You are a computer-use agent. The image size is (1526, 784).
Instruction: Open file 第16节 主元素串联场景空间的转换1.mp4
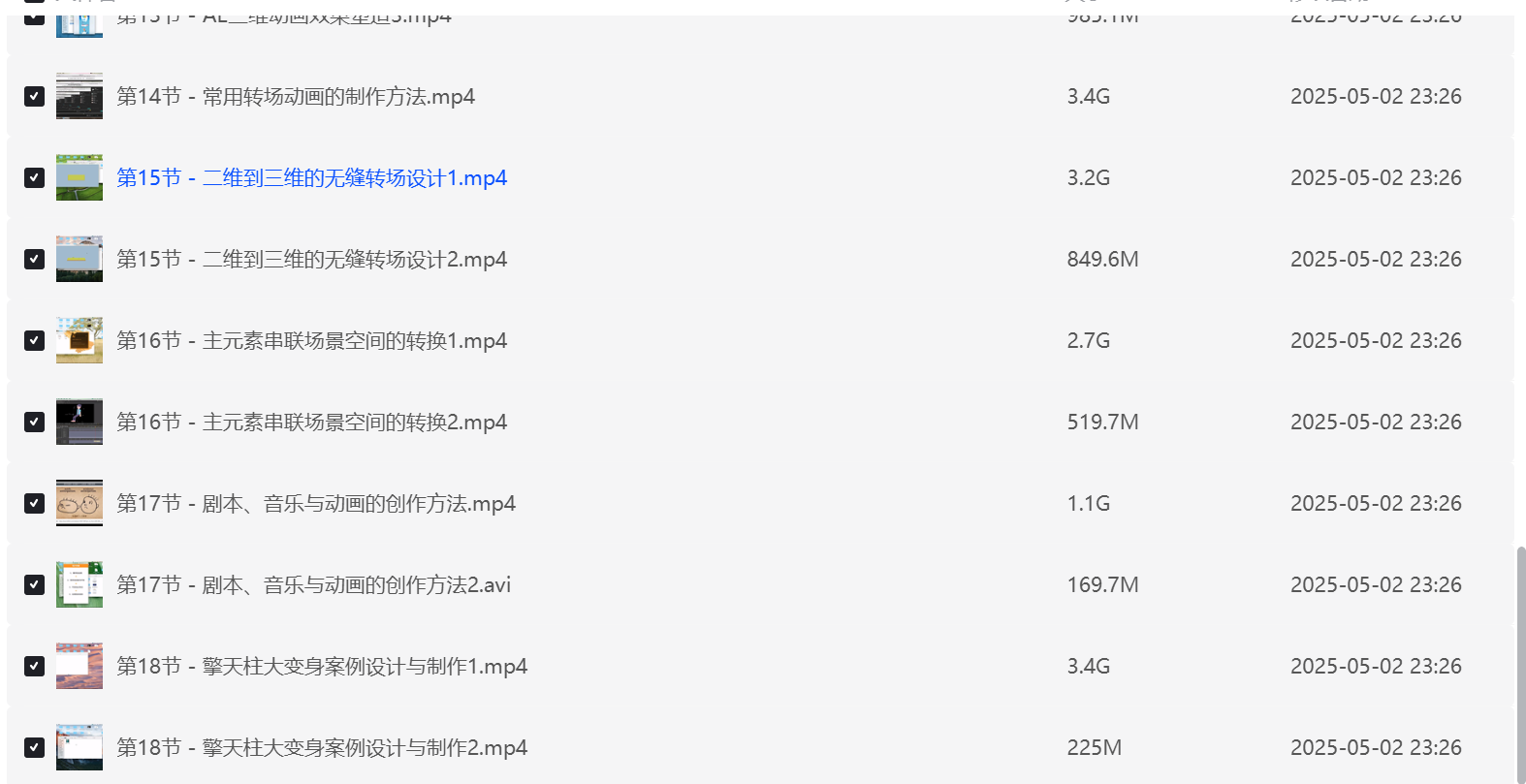312,340
